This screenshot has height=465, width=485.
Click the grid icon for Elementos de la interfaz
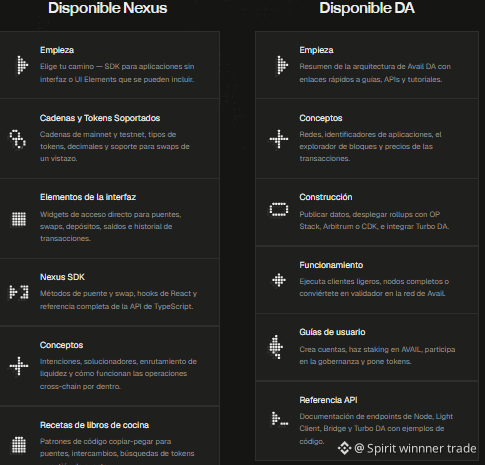coord(19,219)
